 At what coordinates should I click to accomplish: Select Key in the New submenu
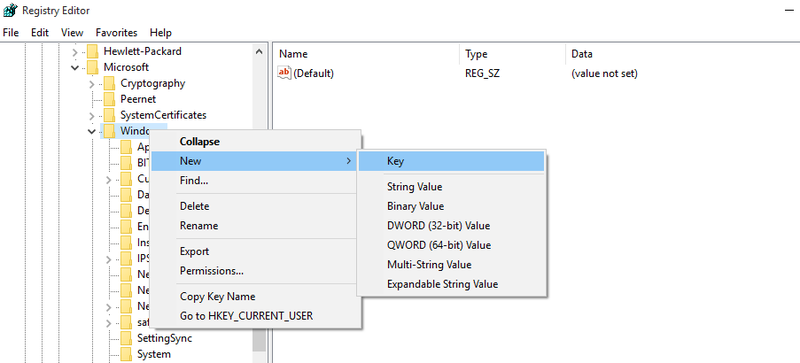pos(452,161)
